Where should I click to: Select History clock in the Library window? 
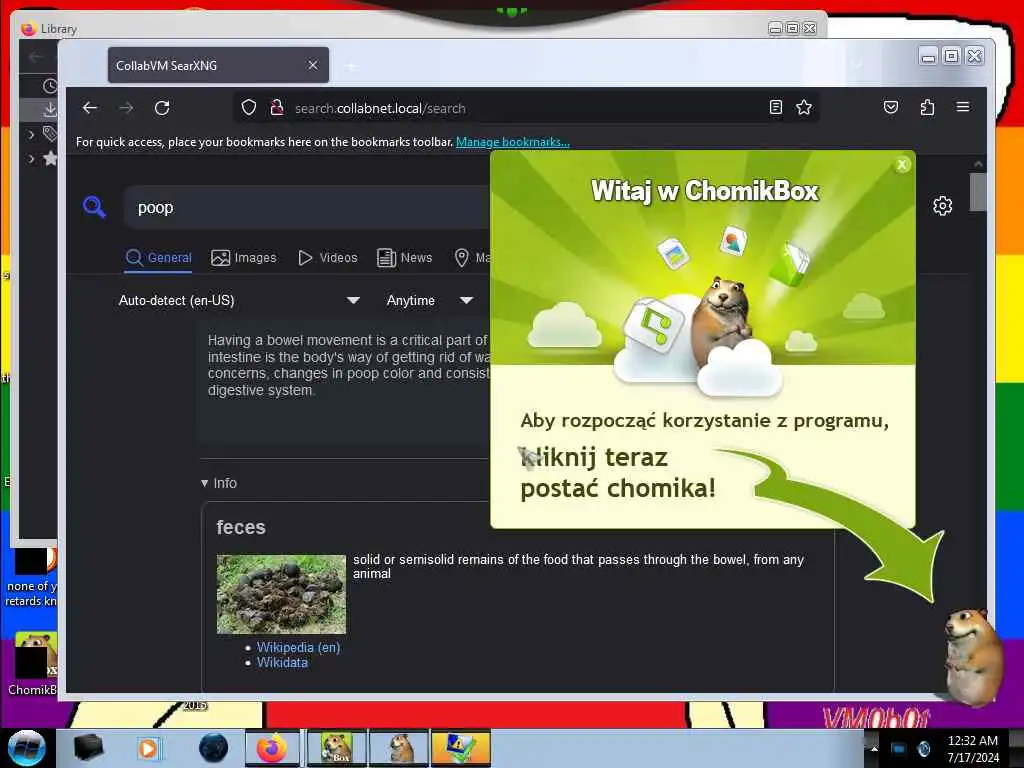coord(50,86)
